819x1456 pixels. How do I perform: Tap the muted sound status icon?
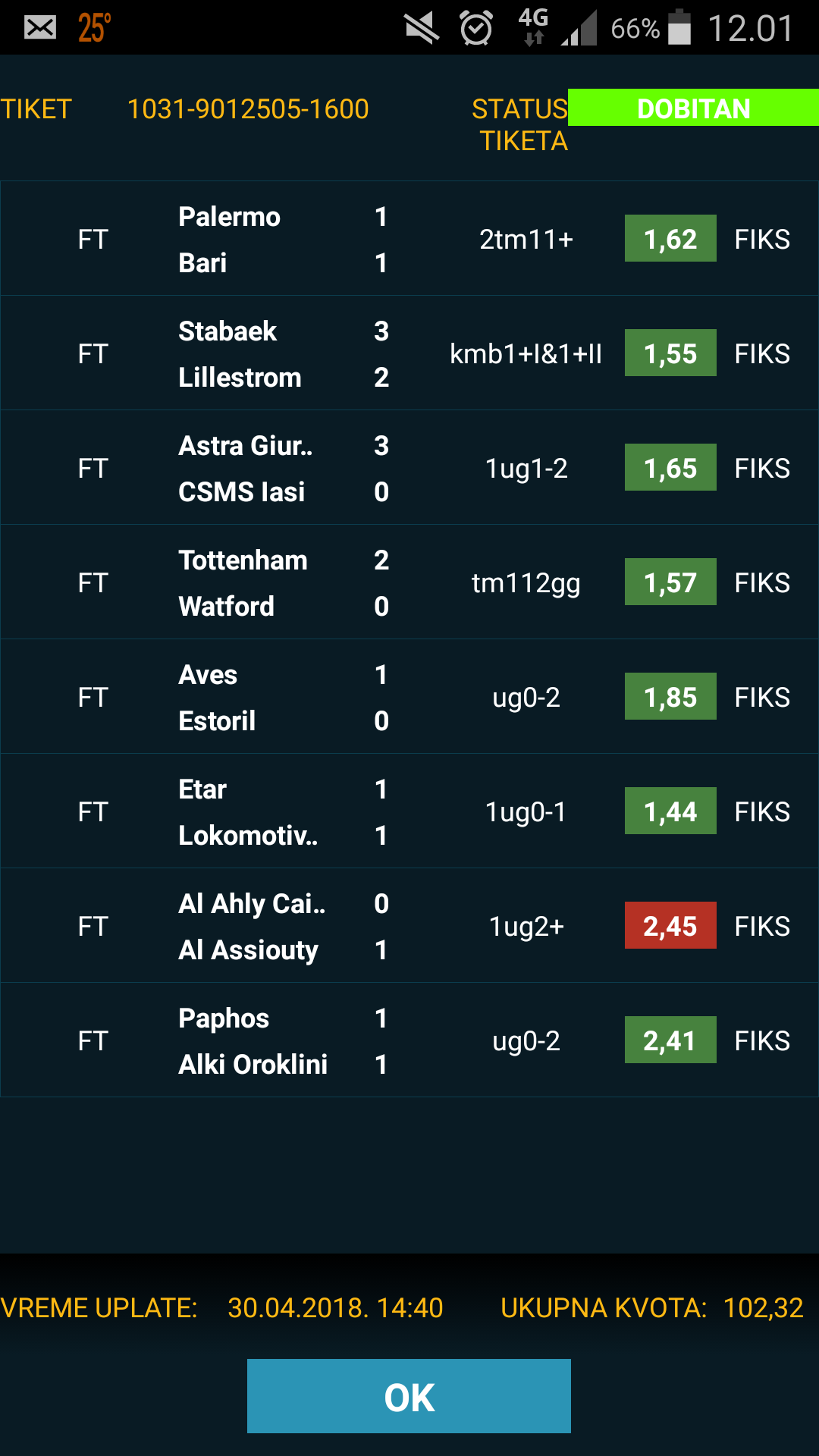(x=422, y=29)
